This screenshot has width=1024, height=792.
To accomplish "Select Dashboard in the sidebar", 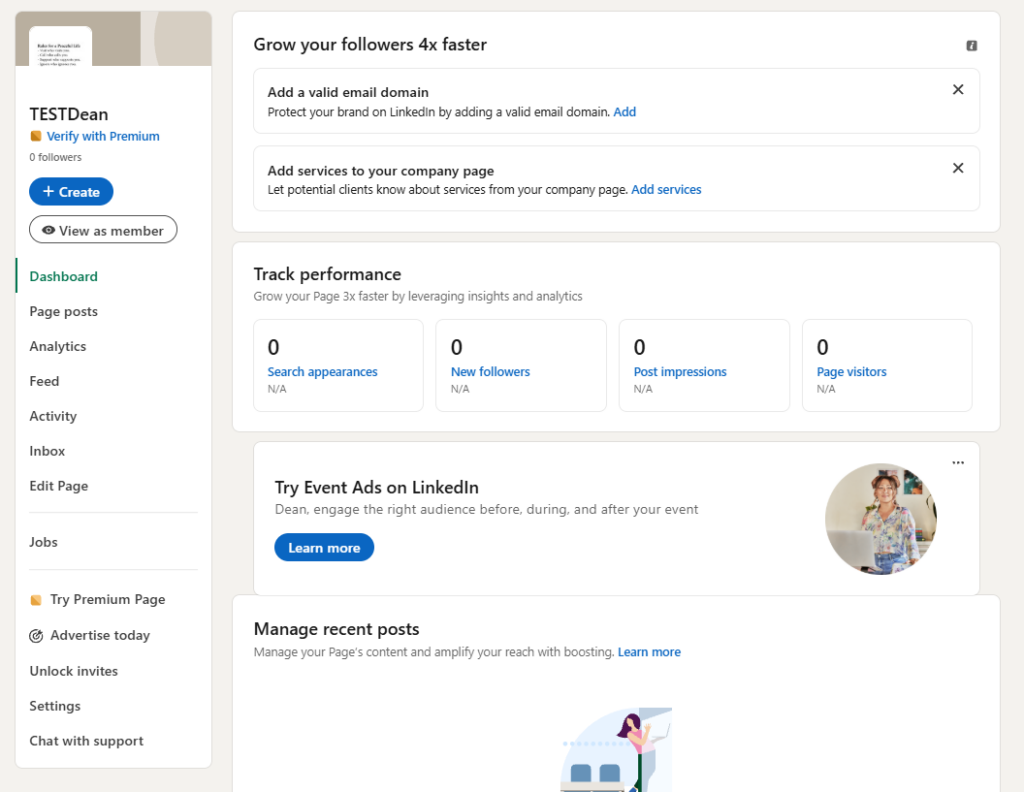I will [x=63, y=276].
